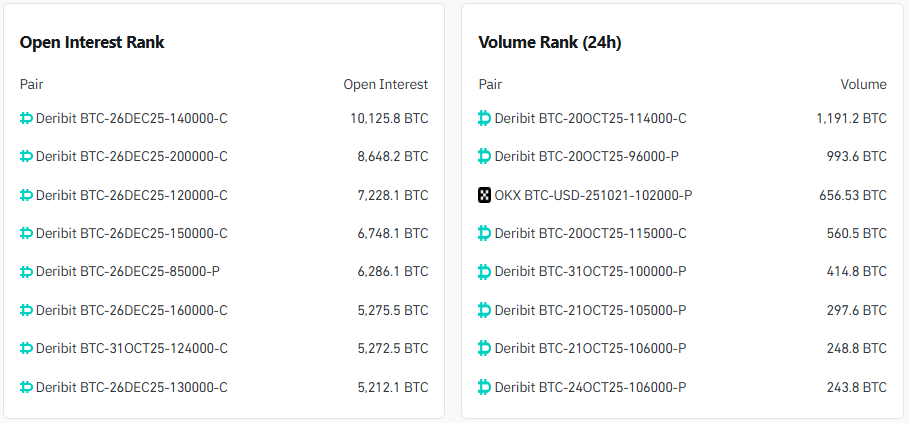The image size is (909, 423).
Task: Open Deribit BTC-26DEC25-150000-C pair
Action: tap(131, 233)
